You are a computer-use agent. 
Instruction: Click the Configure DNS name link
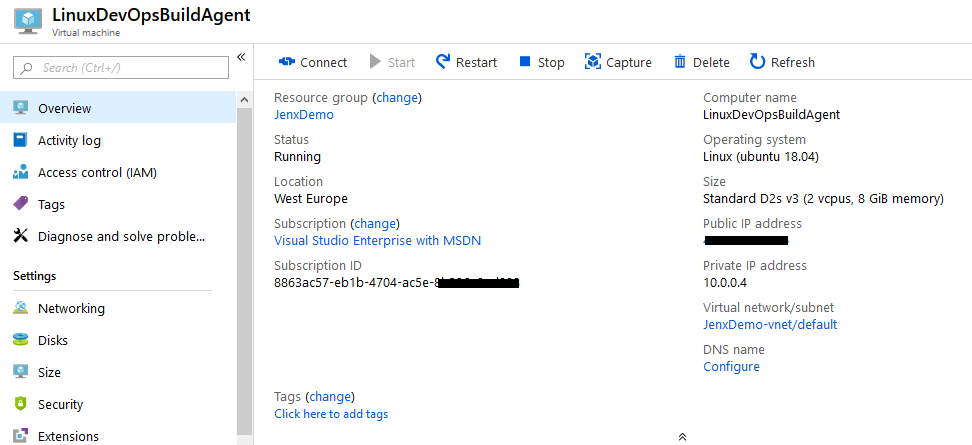731,366
